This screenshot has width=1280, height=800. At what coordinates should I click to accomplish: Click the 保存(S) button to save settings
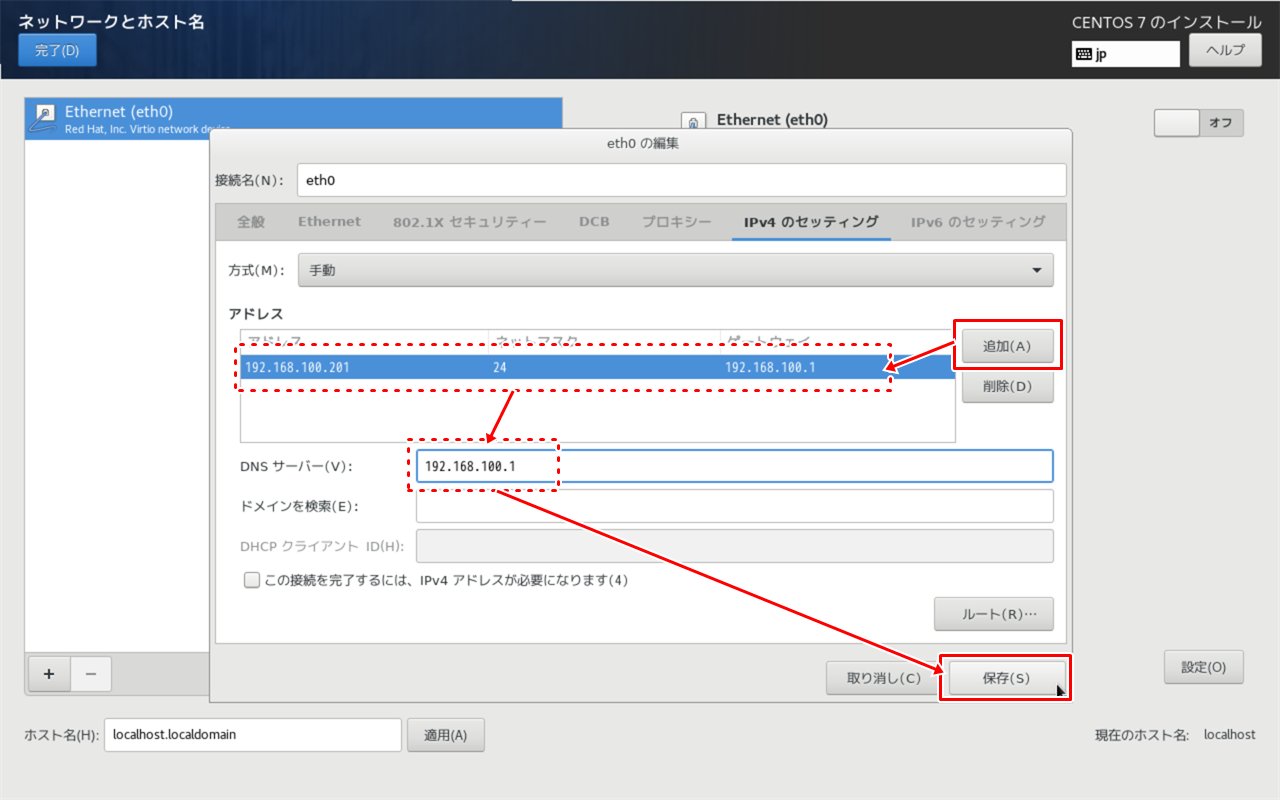click(1005, 678)
